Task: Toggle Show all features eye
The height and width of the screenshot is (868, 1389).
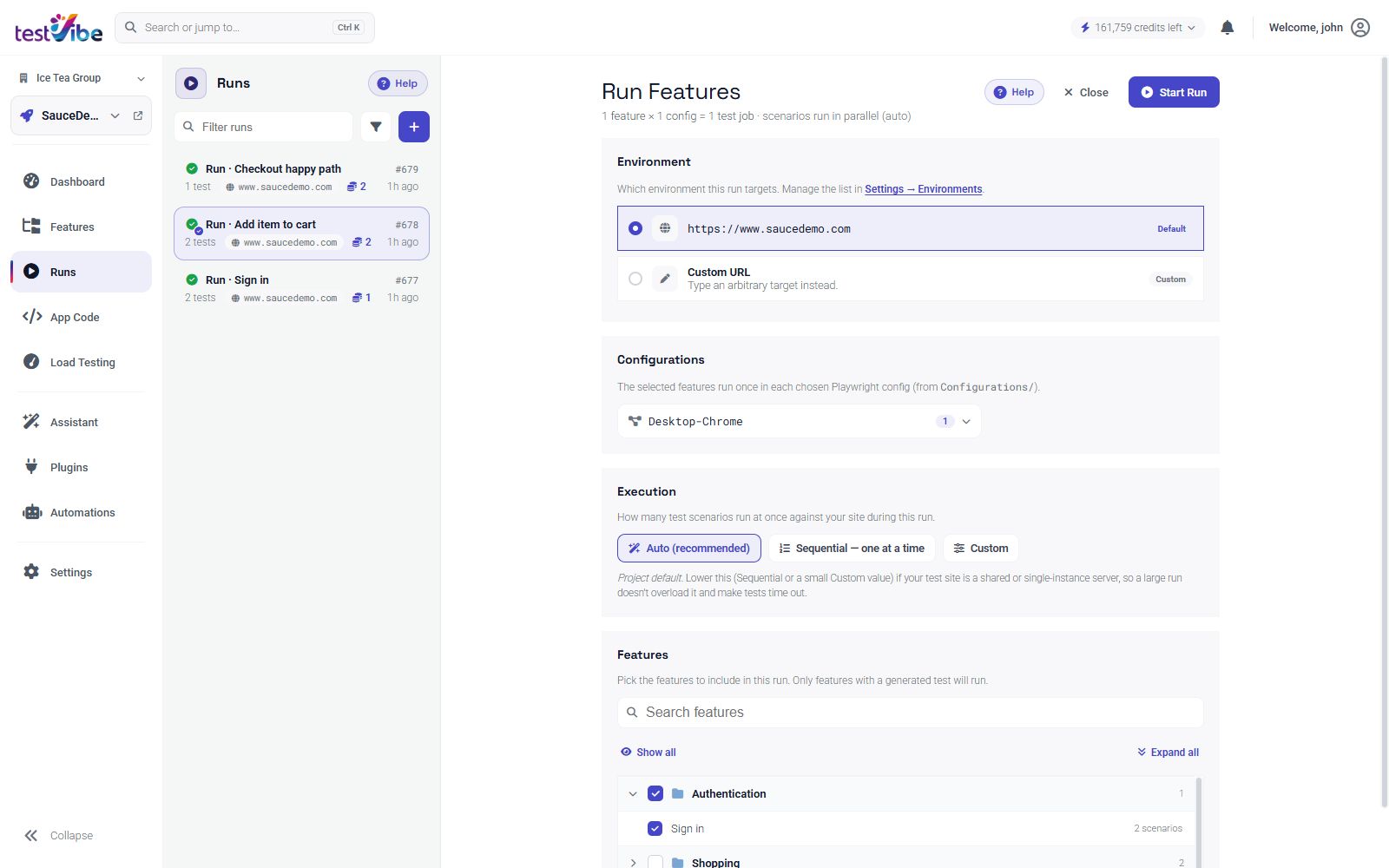Action: pos(648,752)
